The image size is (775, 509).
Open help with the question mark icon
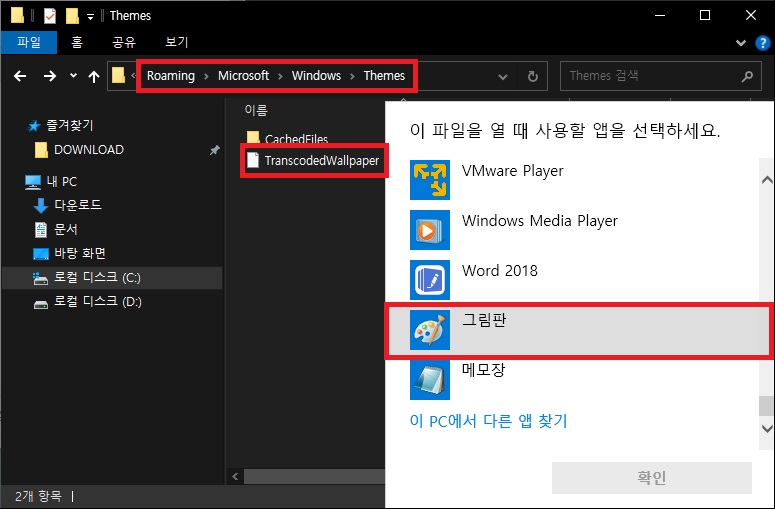pyautogui.click(x=763, y=43)
